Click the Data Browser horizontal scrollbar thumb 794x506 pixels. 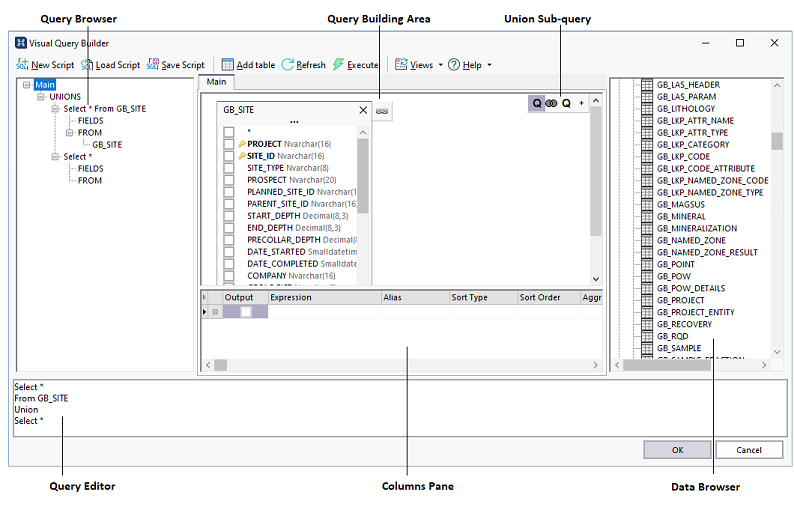(667, 365)
